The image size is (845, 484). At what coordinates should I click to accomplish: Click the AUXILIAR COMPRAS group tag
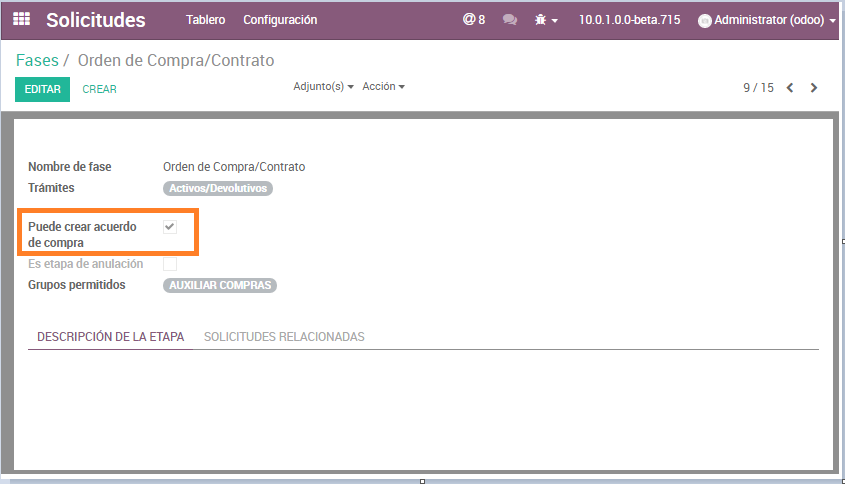[220, 285]
